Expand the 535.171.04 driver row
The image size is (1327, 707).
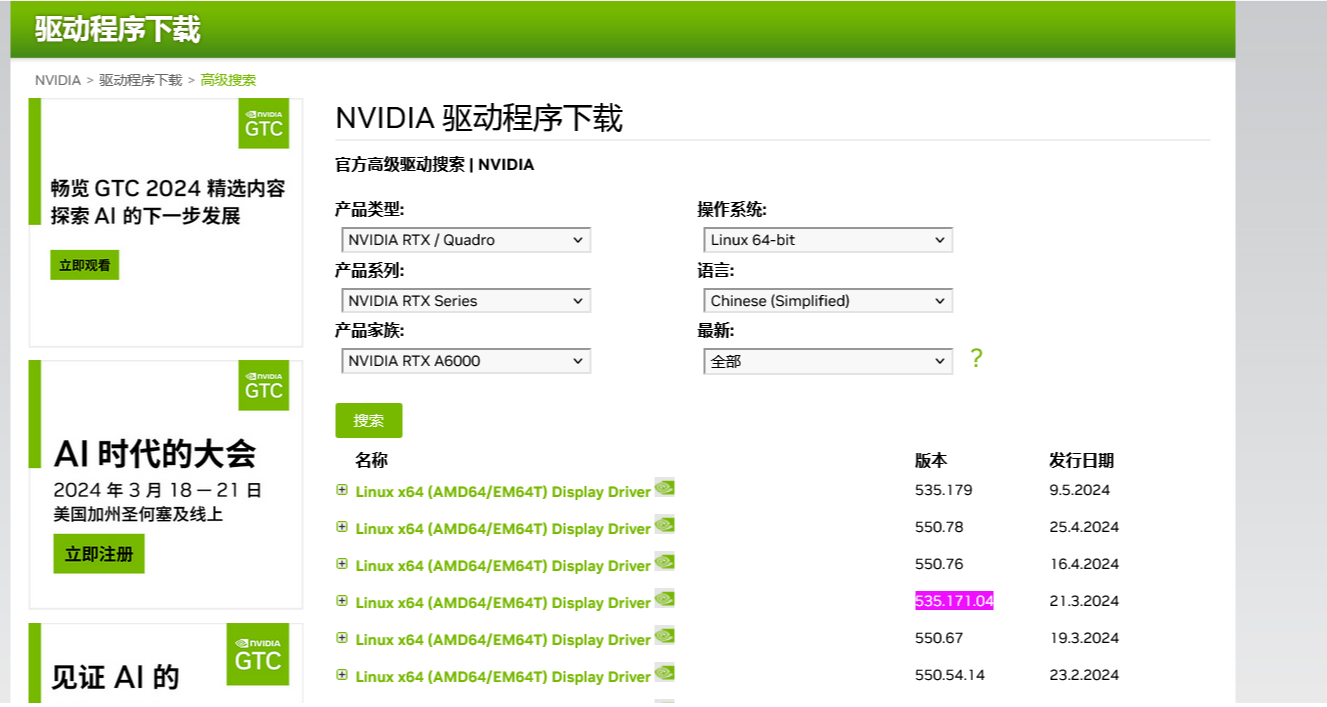[342, 601]
